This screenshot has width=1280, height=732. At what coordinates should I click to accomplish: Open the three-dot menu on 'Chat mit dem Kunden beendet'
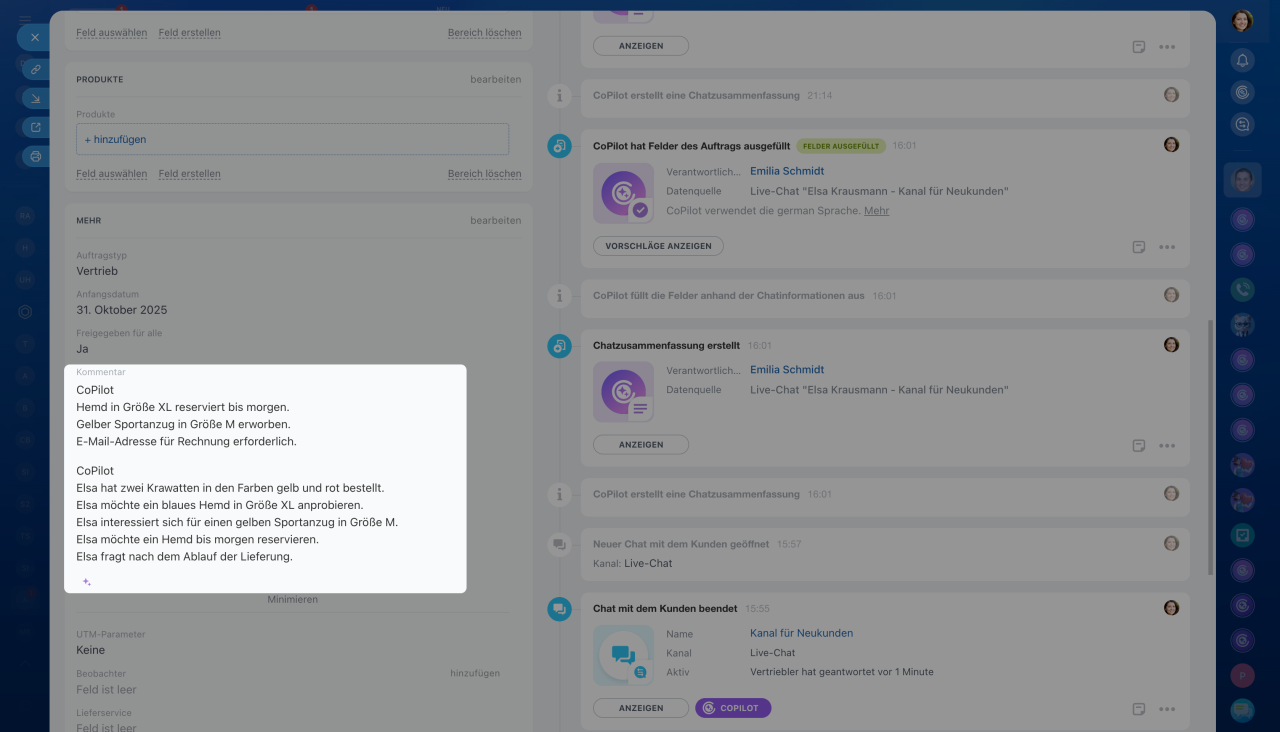point(1167,709)
